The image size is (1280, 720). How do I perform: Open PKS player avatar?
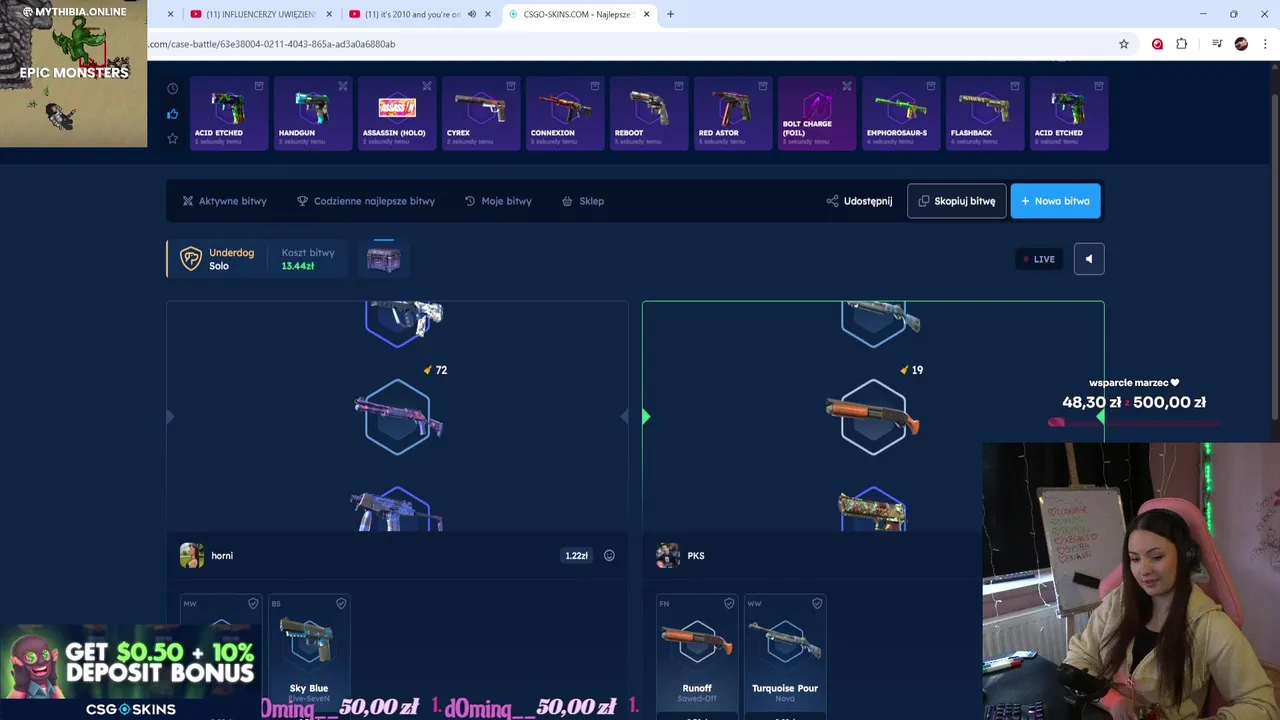pyautogui.click(x=668, y=555)
